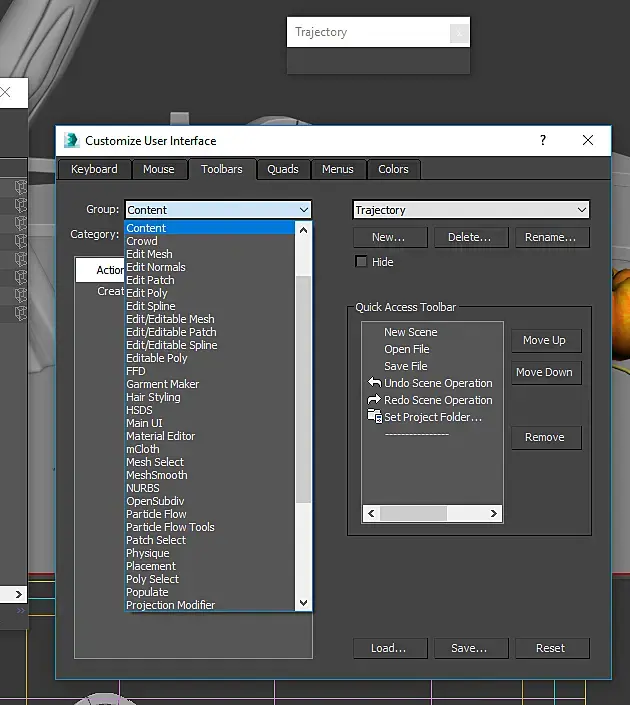Click the X on the left panel

(5, 92)
